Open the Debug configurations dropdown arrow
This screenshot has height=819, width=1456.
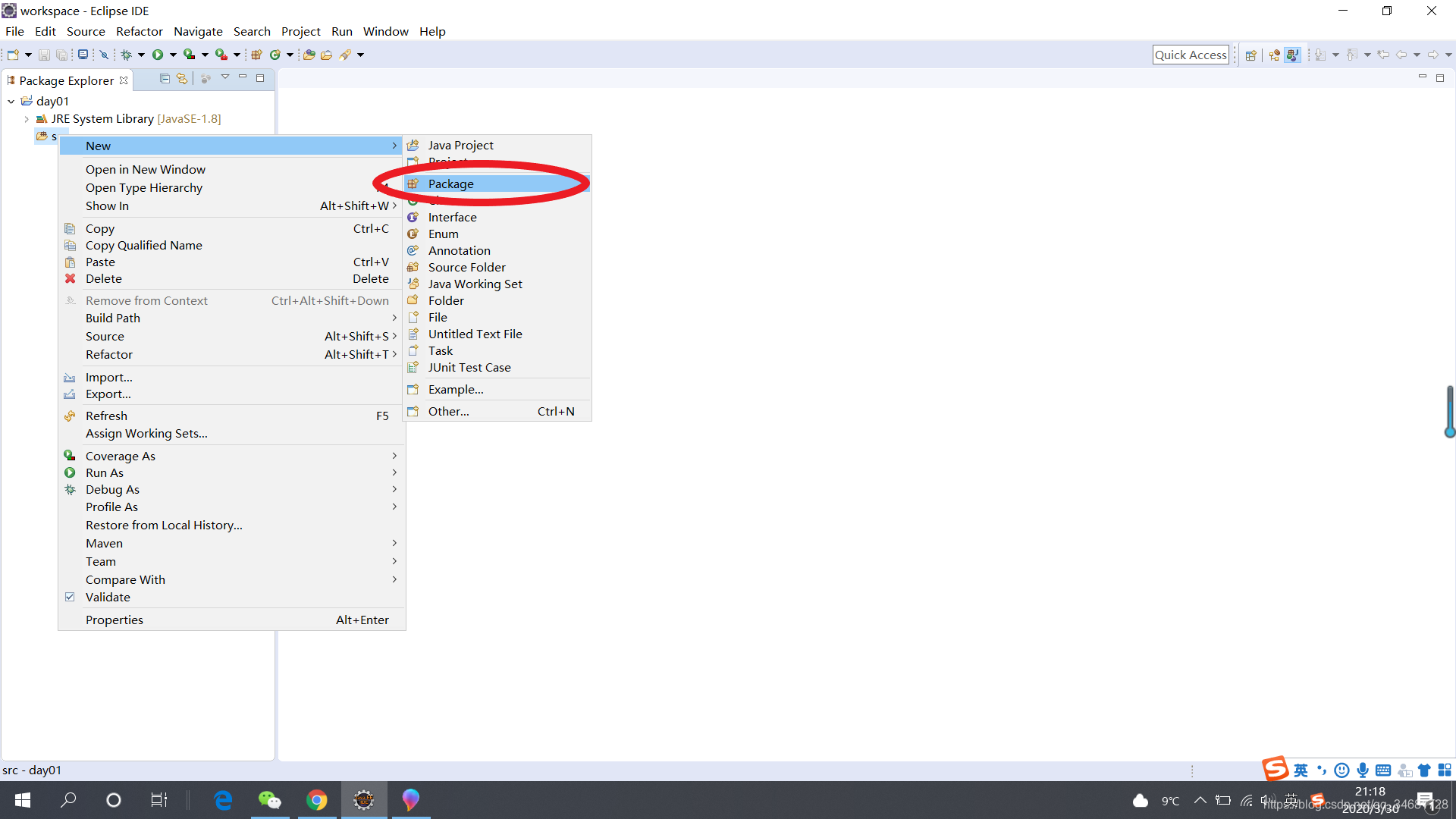141,55
